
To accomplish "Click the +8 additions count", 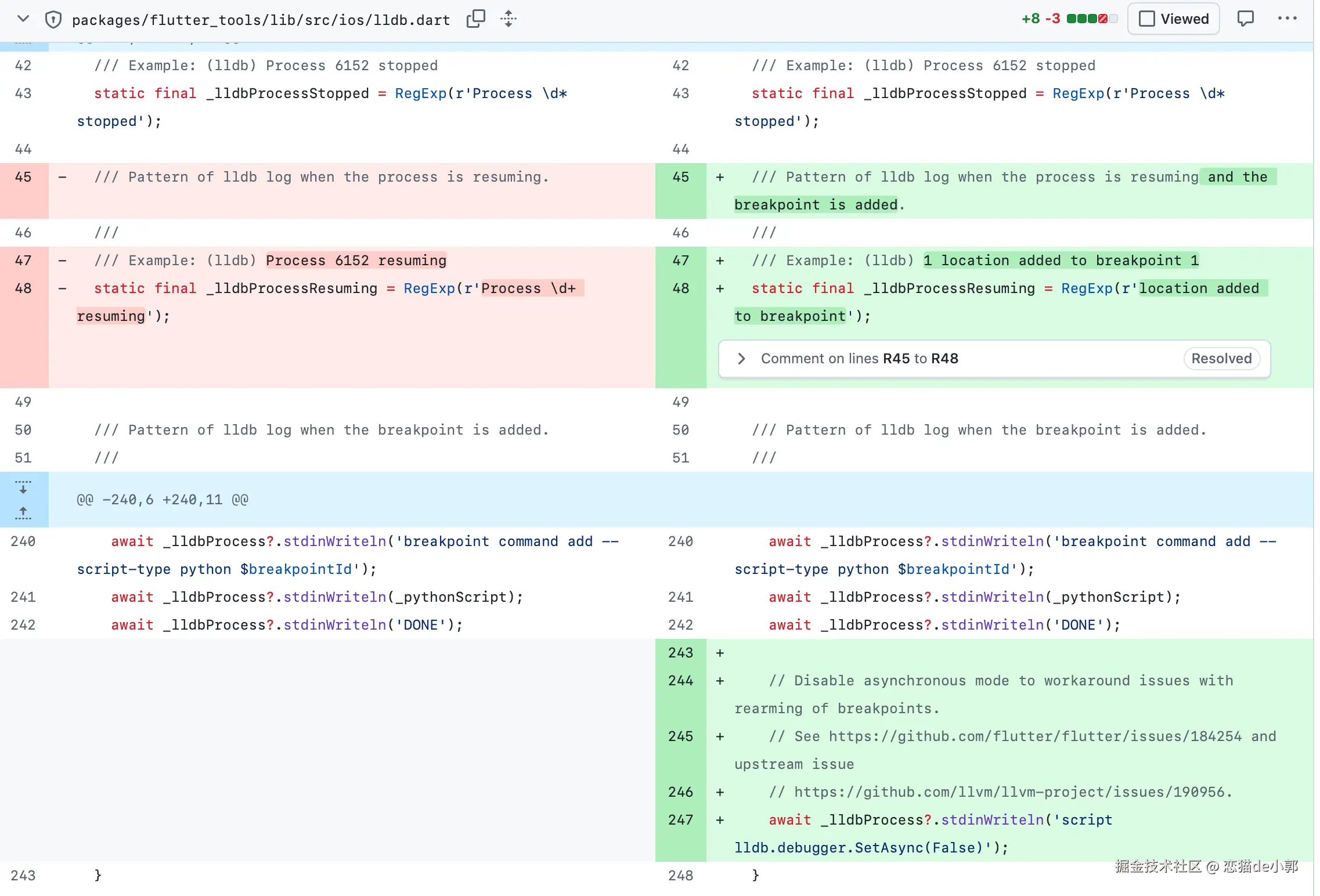I will pyautogui.click(x=1030, y=19).
